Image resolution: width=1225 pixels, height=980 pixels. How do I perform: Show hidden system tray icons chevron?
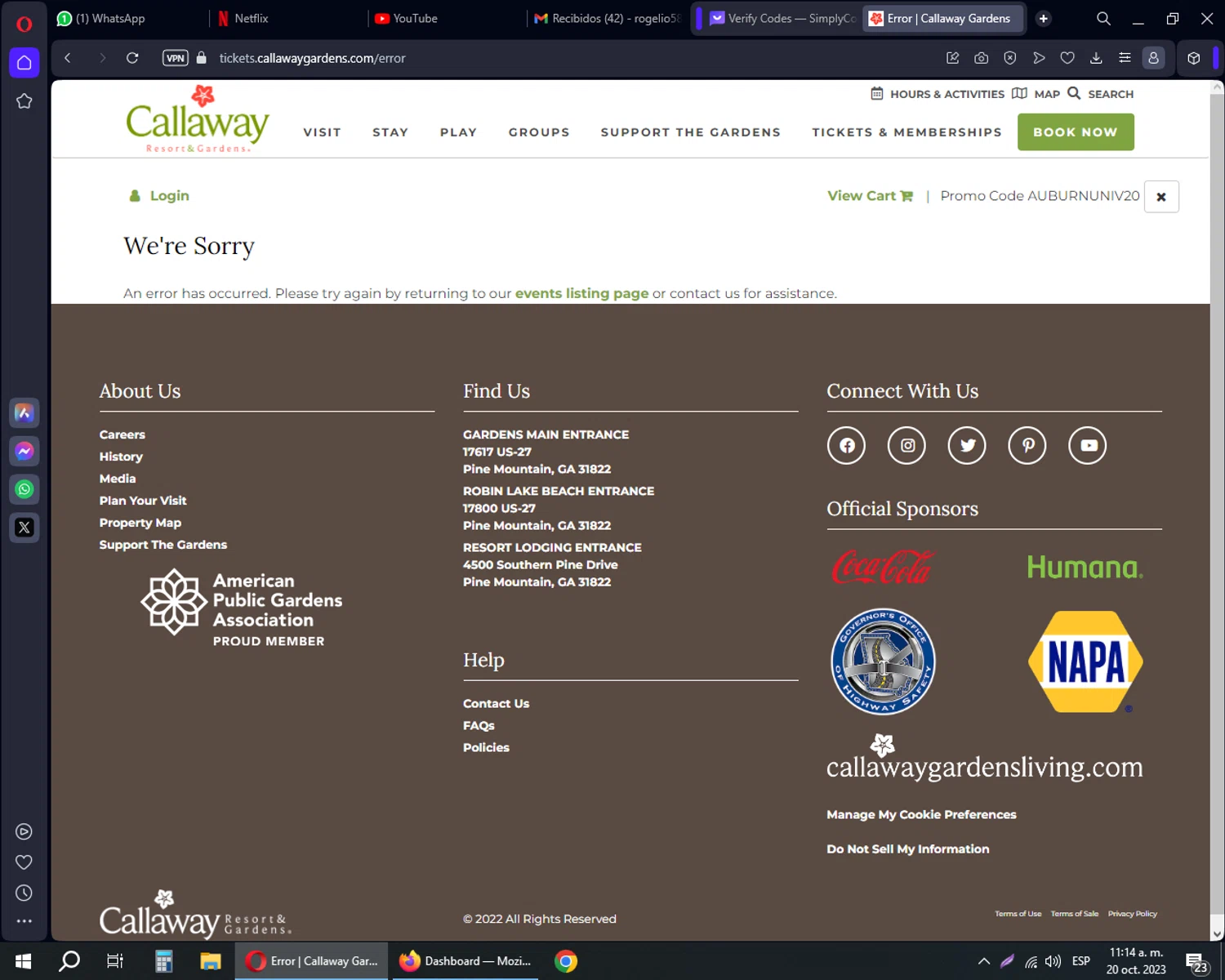(x=983, y=961)
